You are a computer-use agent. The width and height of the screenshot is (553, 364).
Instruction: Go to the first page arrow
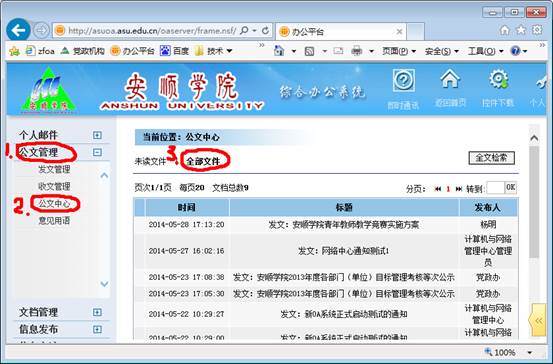[x=438, y=189]
